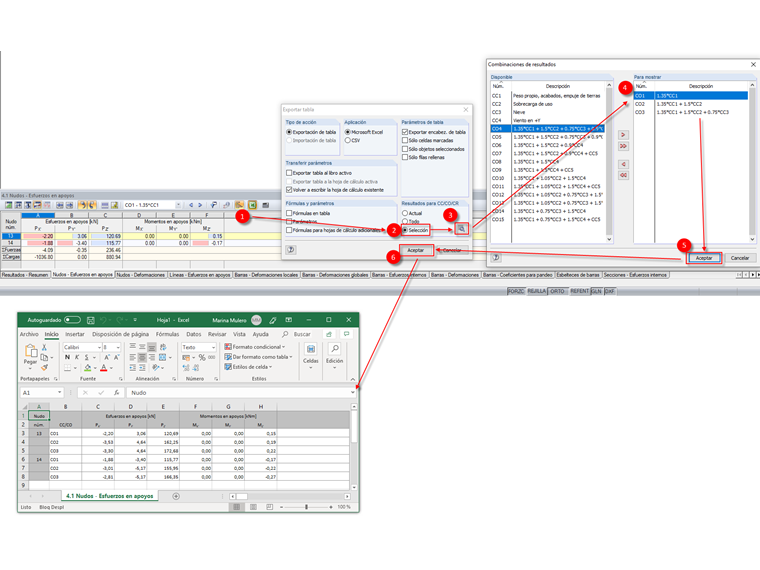The width and height of the screenshot is (760, 570).
Task: Click the Celdas icon in the Excel ribbon
Action: (x=311, y=349)
